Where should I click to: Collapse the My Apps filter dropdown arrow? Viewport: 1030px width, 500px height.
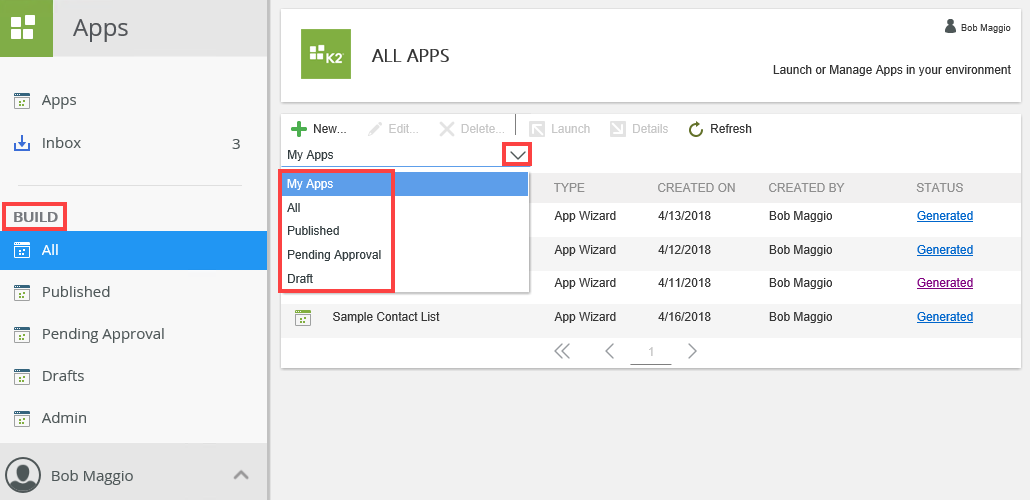coord(517,155)
